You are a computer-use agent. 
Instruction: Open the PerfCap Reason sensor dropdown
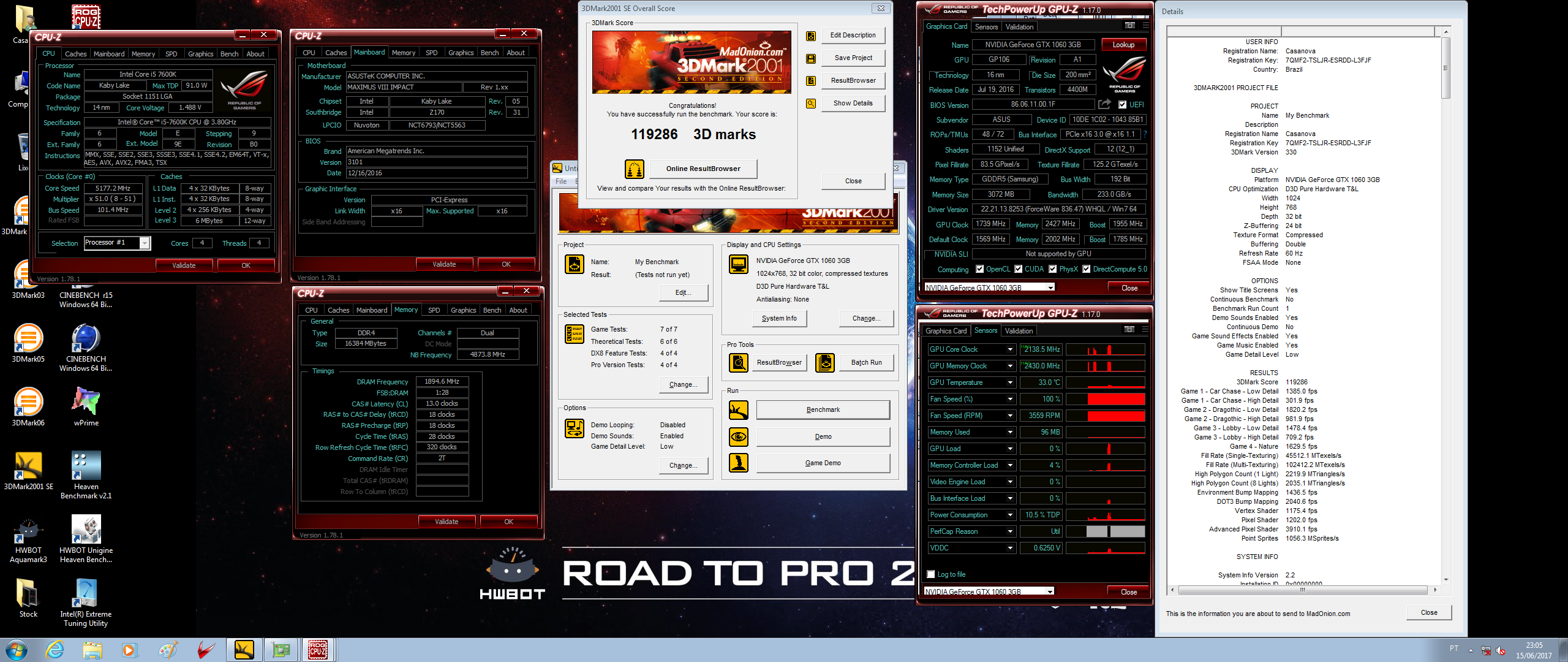(x=1010, y=531)
